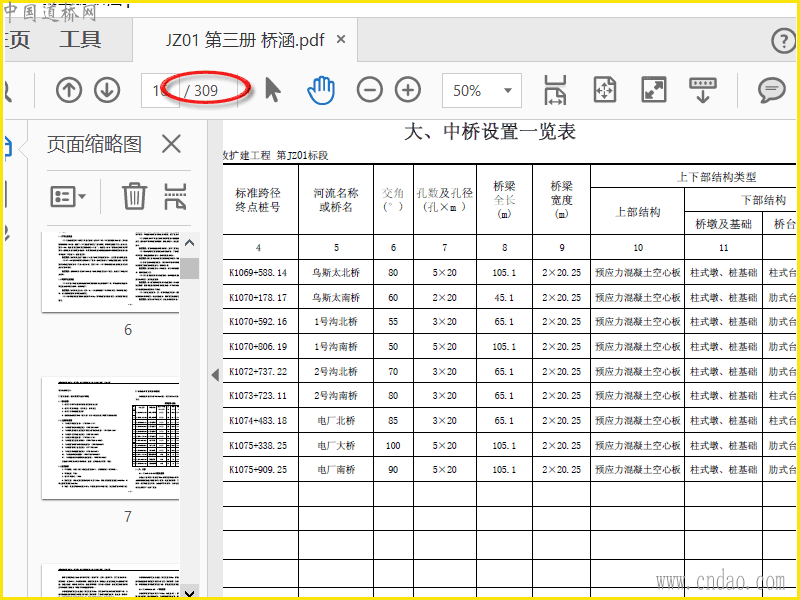Click column header 河流名称或桥名
The image size is (800, 600).
point(336,200)
